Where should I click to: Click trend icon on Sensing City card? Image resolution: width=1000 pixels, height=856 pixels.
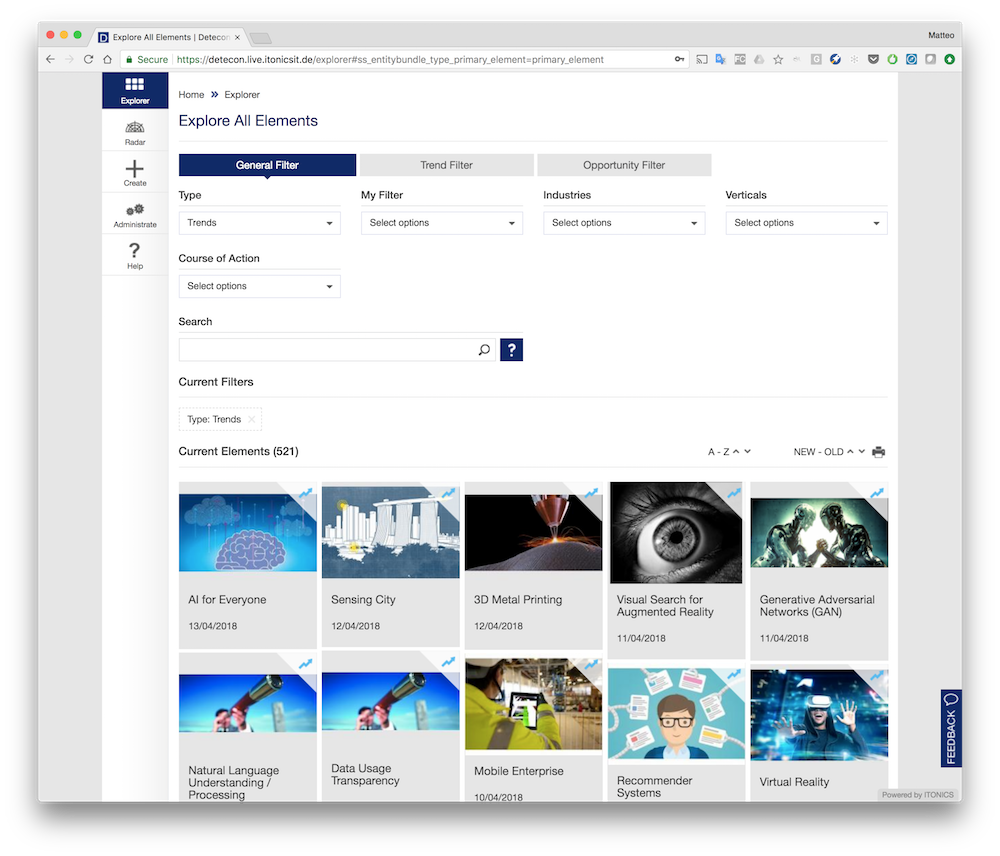coord(449,492)
